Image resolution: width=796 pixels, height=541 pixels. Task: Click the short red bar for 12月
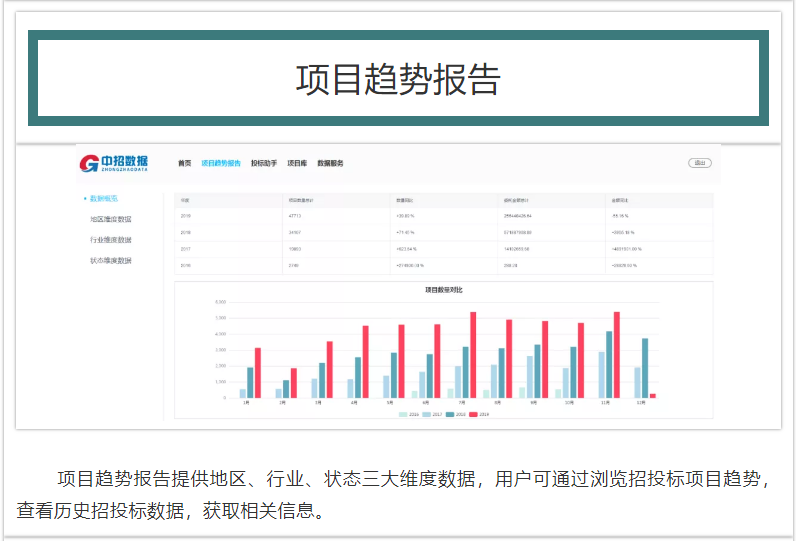tap(653, 395)
